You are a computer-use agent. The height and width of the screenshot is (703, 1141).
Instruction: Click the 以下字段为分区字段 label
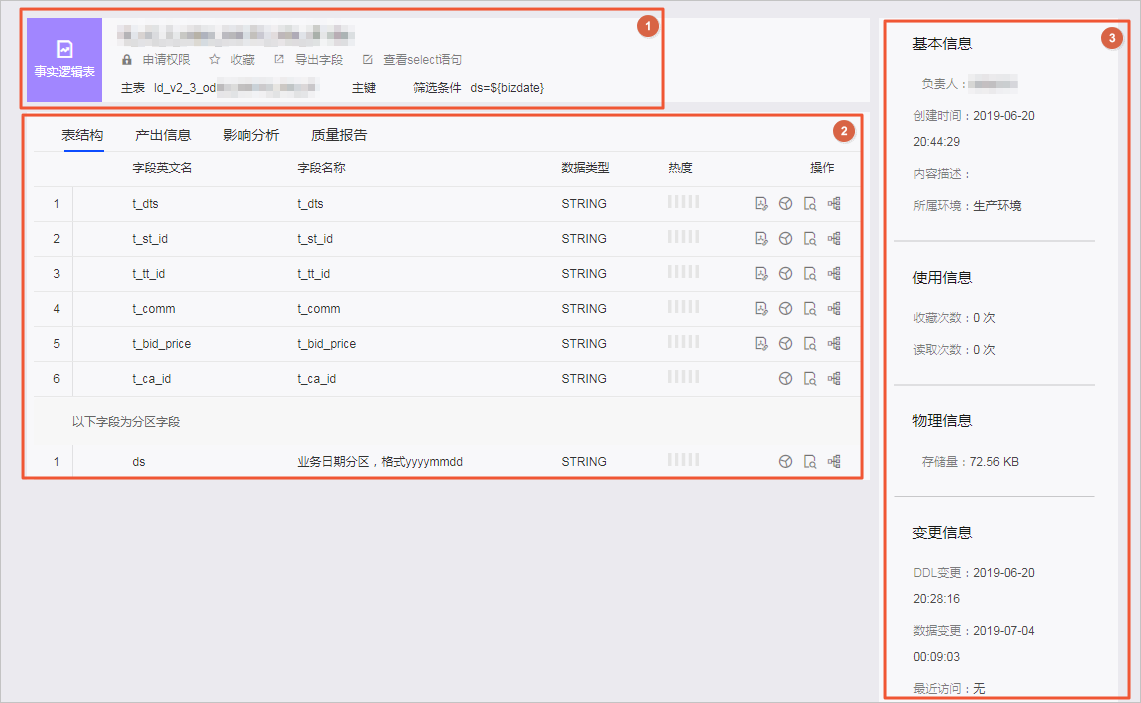click(x=126, y=422)
